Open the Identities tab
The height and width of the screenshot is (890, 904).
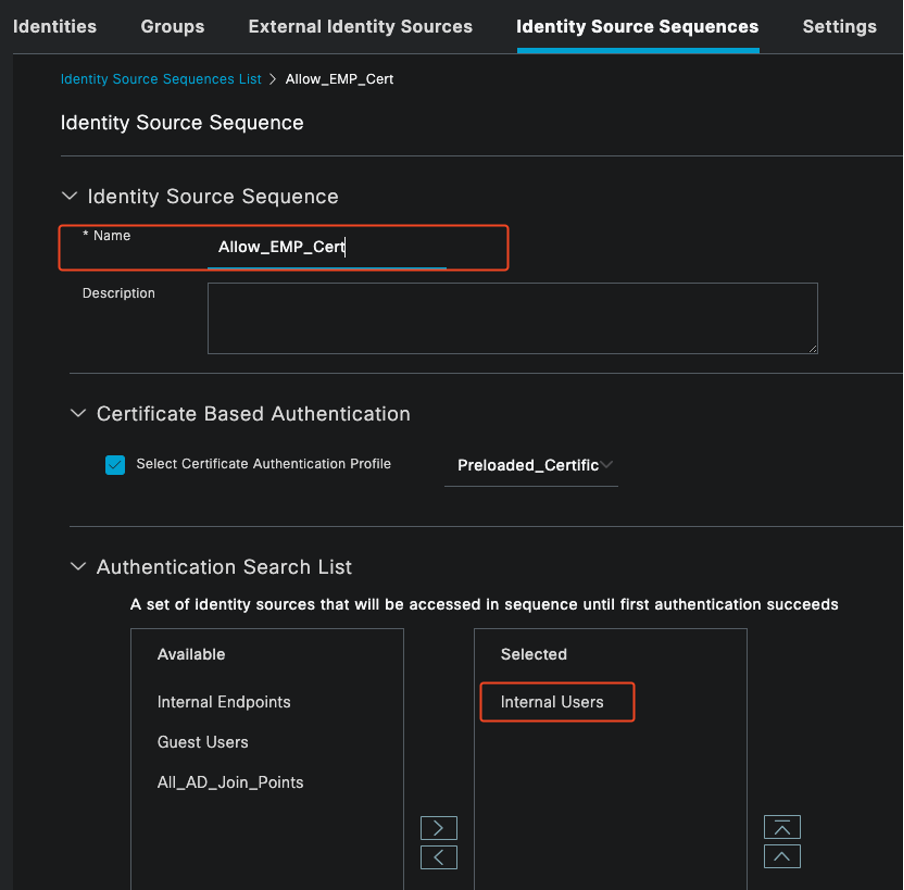click(x=55, y=27)
